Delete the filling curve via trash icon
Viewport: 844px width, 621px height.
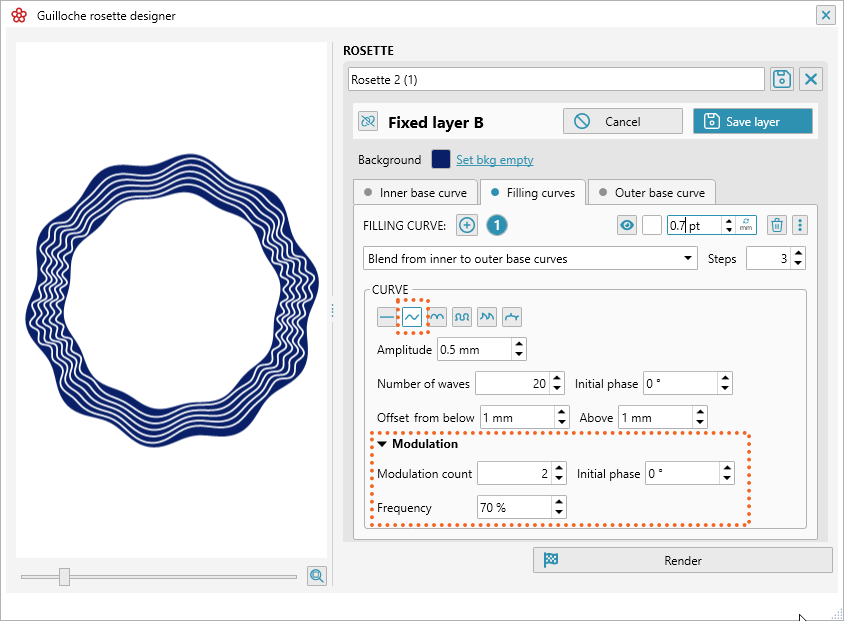point(777,225)
